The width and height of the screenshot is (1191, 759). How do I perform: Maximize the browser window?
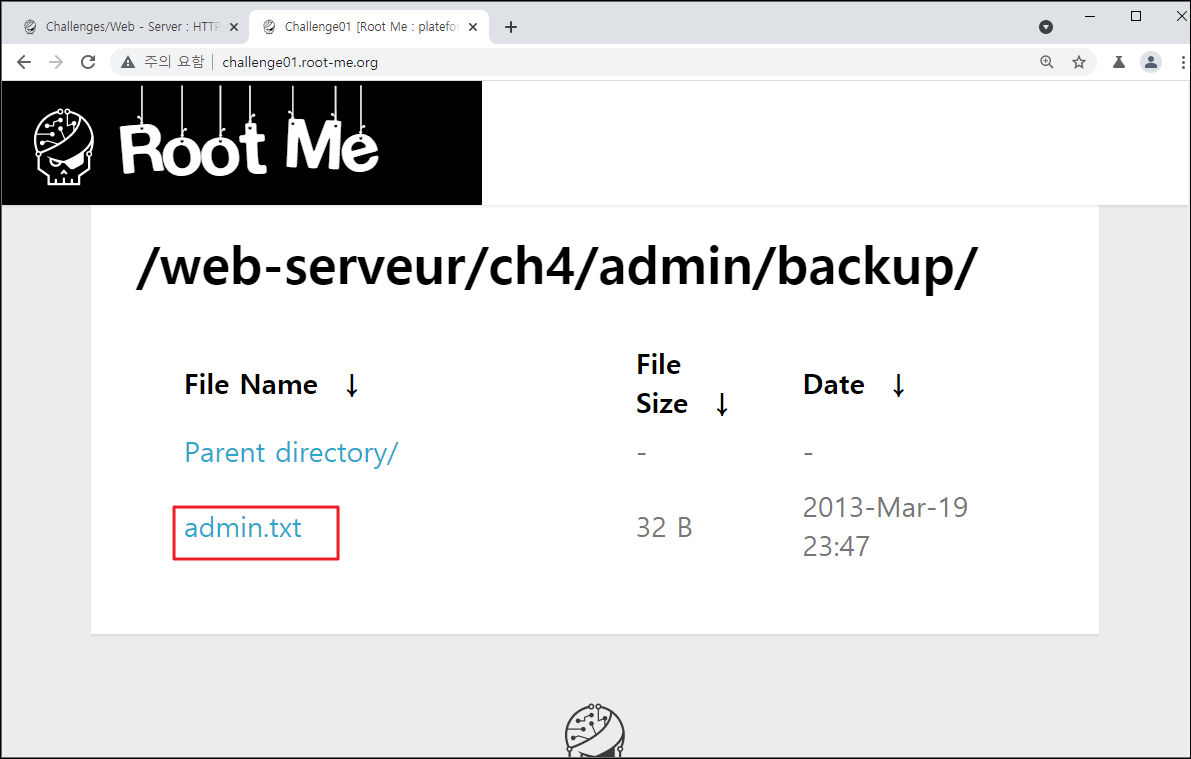click(x=1136, y=16)
